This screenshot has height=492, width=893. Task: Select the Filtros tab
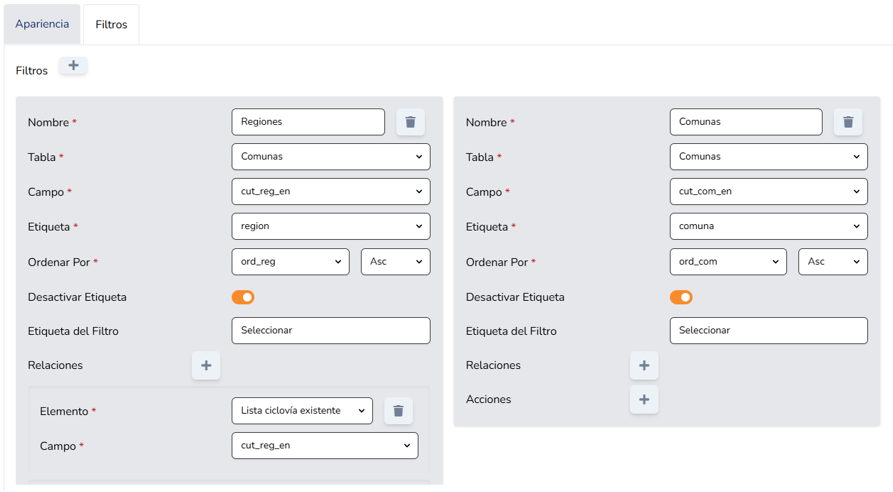tap(111, 25)
